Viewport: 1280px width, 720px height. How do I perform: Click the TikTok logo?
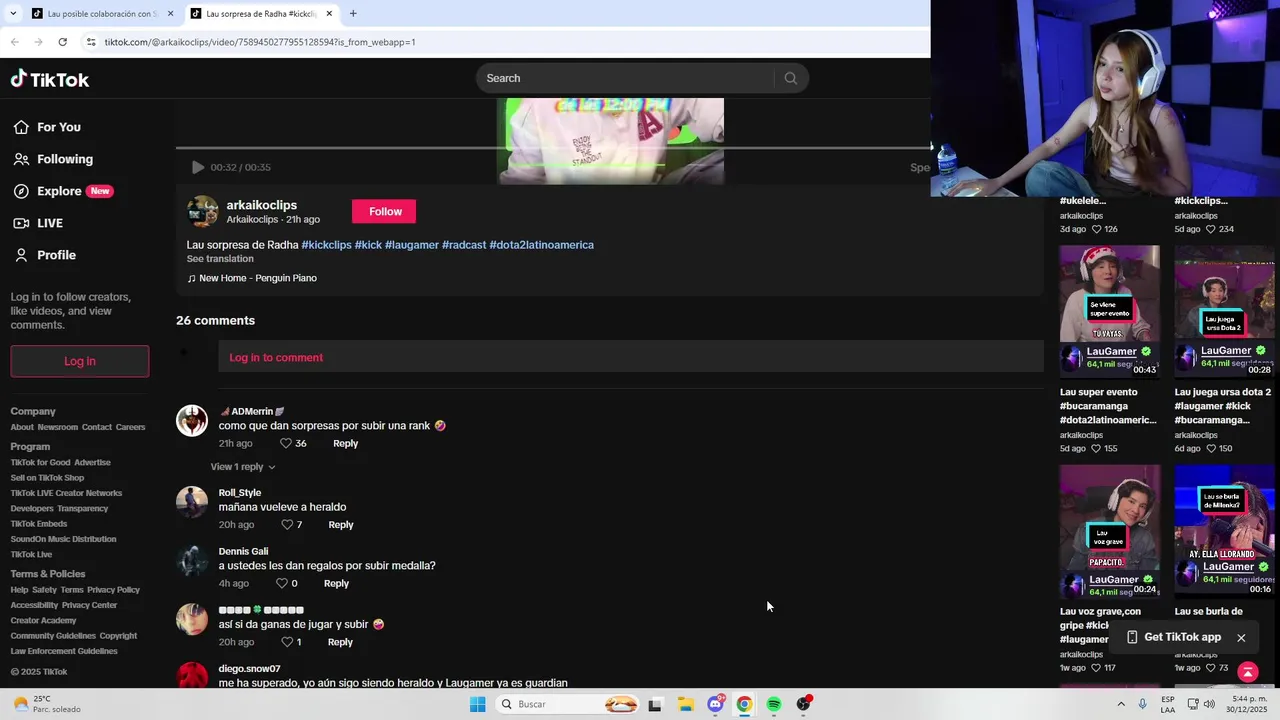tap(50, 79)
